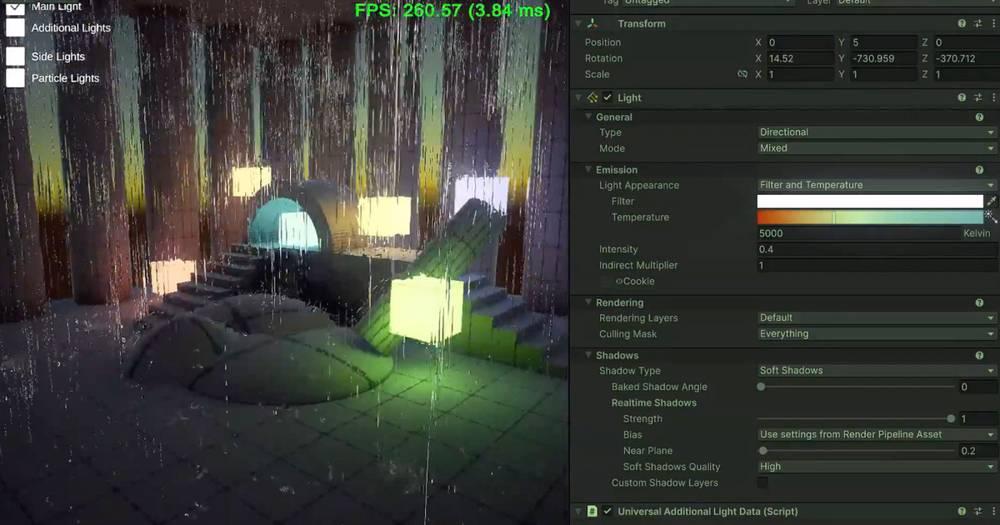1000x525 pixels.
Task: Toggle constrained proportions link beside Scale
Action: (x=742, y=74)
